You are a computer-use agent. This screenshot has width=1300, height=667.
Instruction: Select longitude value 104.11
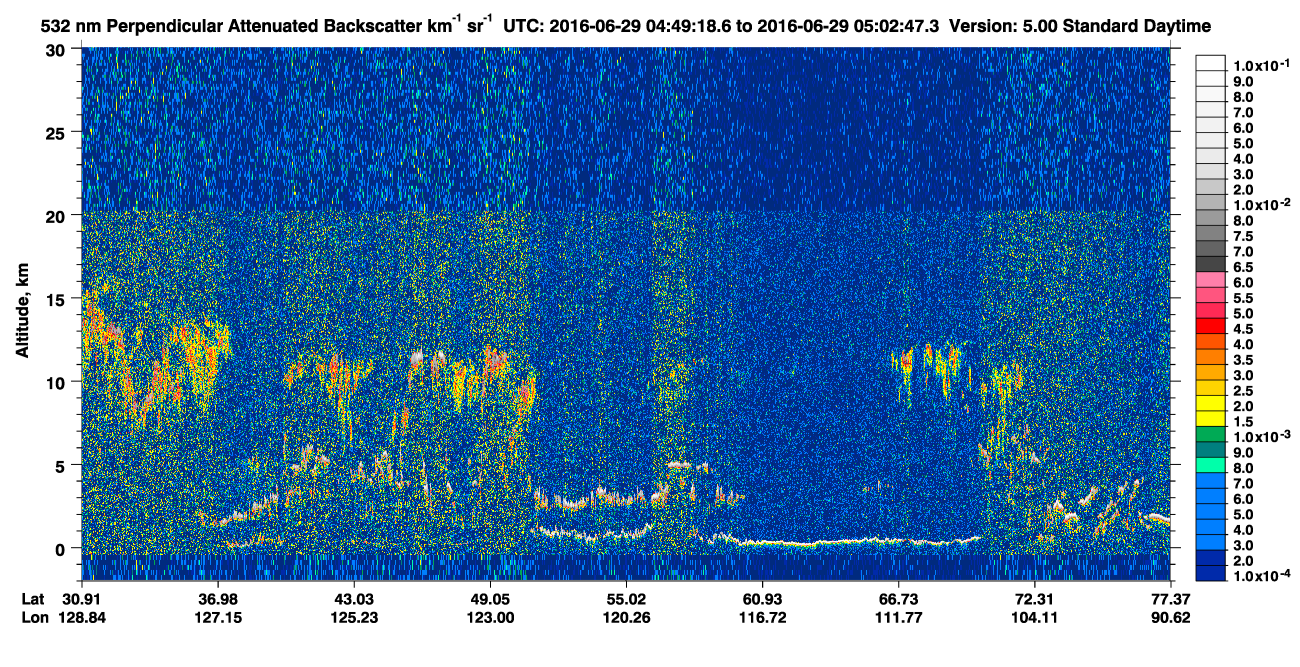tap(1034, 618)
